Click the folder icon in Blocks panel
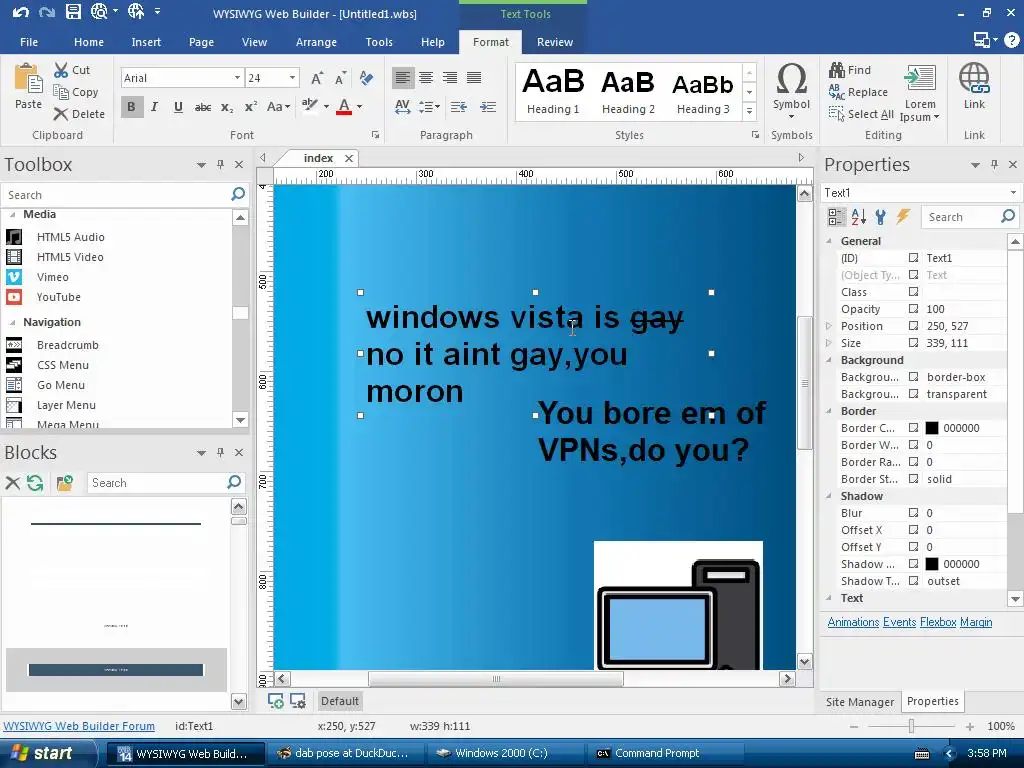Screen dimensions: 1024x768 coord(64,483)
